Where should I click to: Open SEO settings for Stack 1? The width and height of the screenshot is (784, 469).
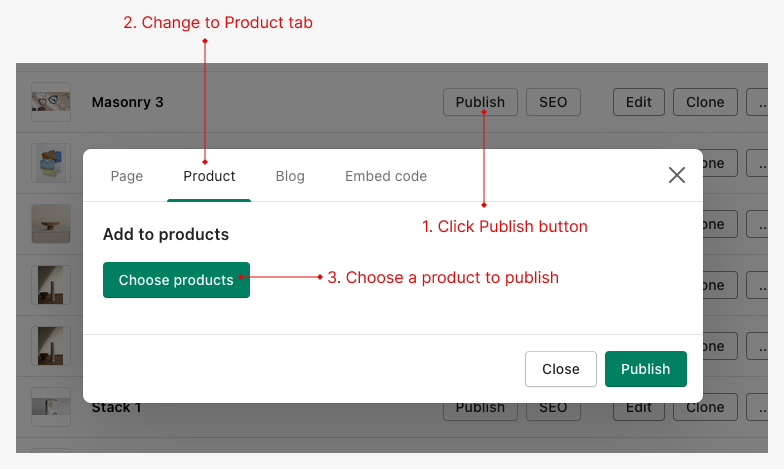(553, 407)
